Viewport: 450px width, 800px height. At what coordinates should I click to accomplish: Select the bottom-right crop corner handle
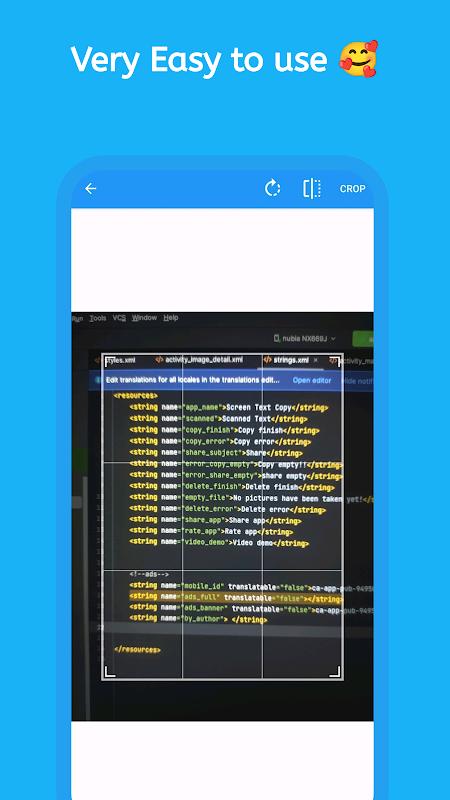click(336, 673)
